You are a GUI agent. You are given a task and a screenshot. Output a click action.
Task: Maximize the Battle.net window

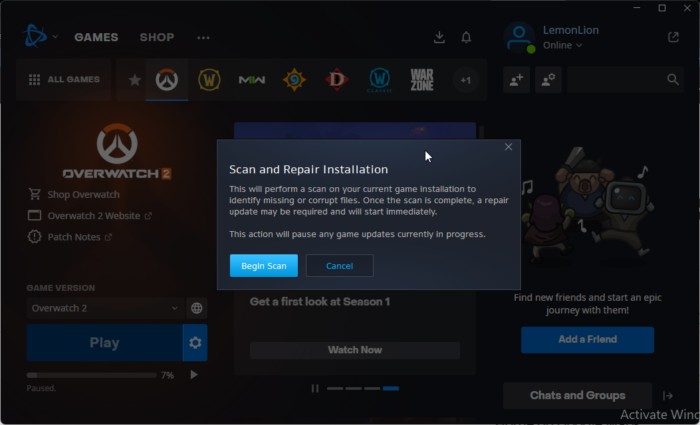pos(662,8)
